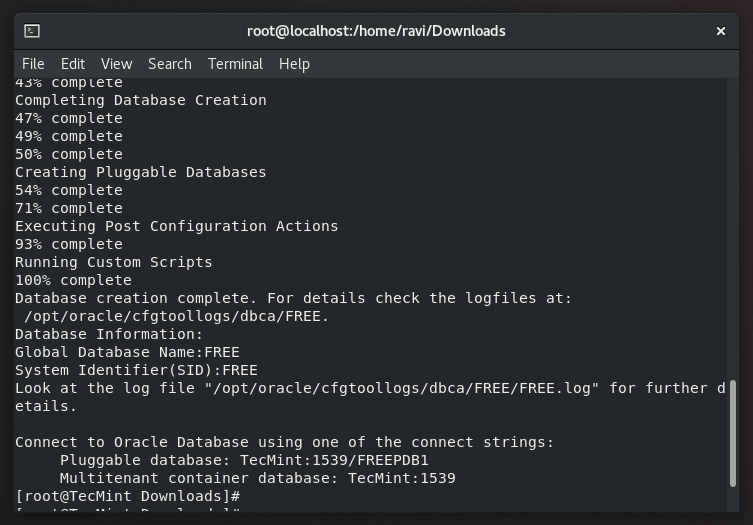This screenshot has width=753, height=525.
Task: Open the Terminal menu
Action: tap(235, 64)
